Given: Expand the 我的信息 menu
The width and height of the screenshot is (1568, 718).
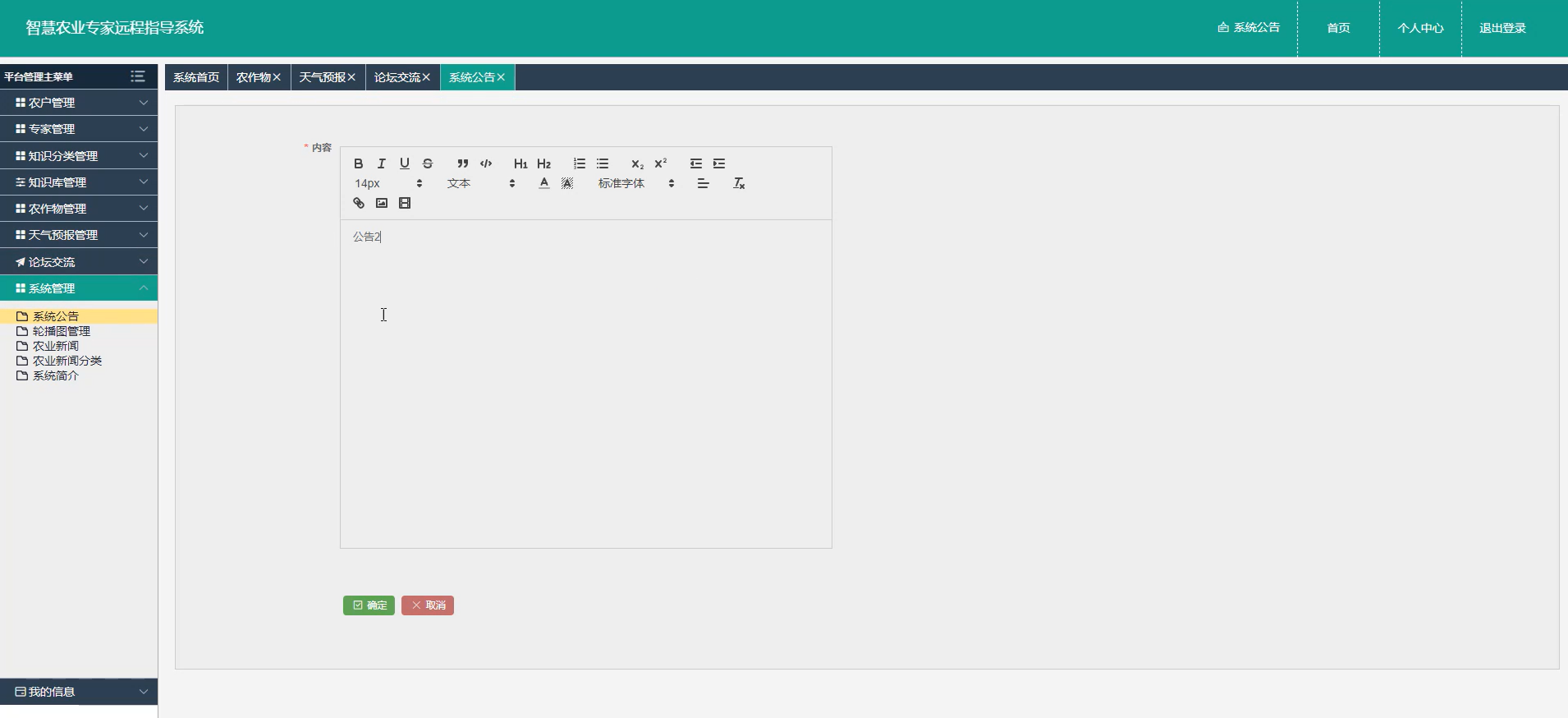Looking at the screenshot, I should (79, 692).
